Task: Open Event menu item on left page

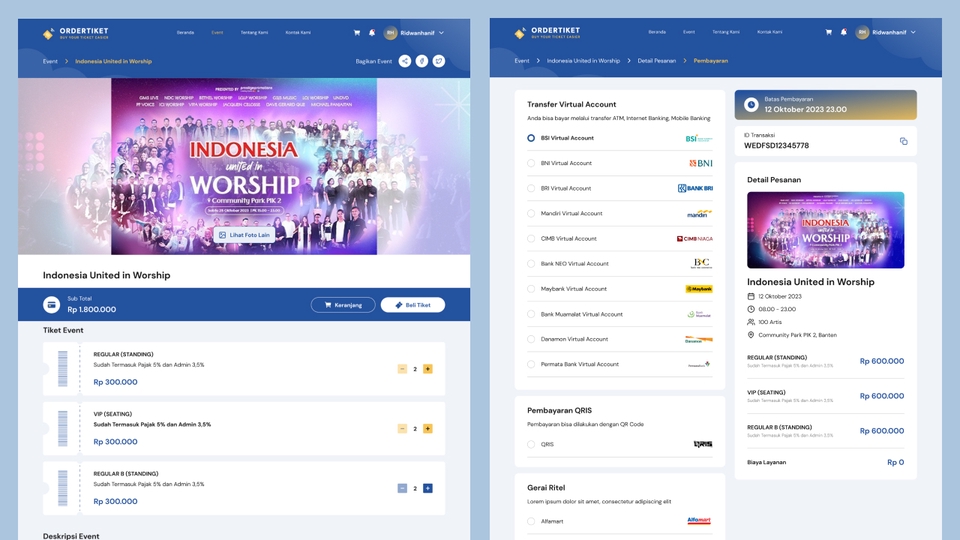Action: (217, 32)
